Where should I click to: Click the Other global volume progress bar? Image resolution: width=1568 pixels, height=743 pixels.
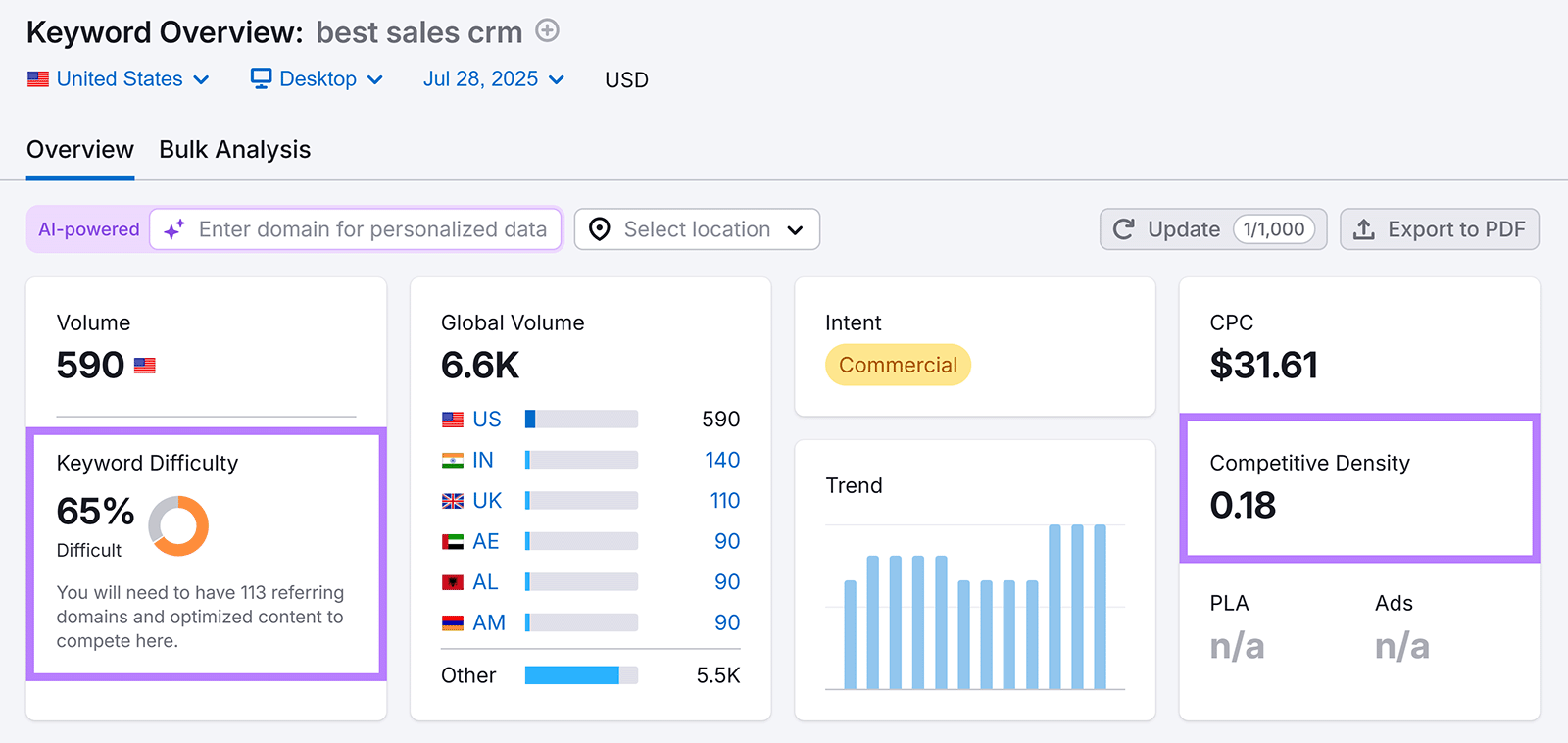coord(581,675)
